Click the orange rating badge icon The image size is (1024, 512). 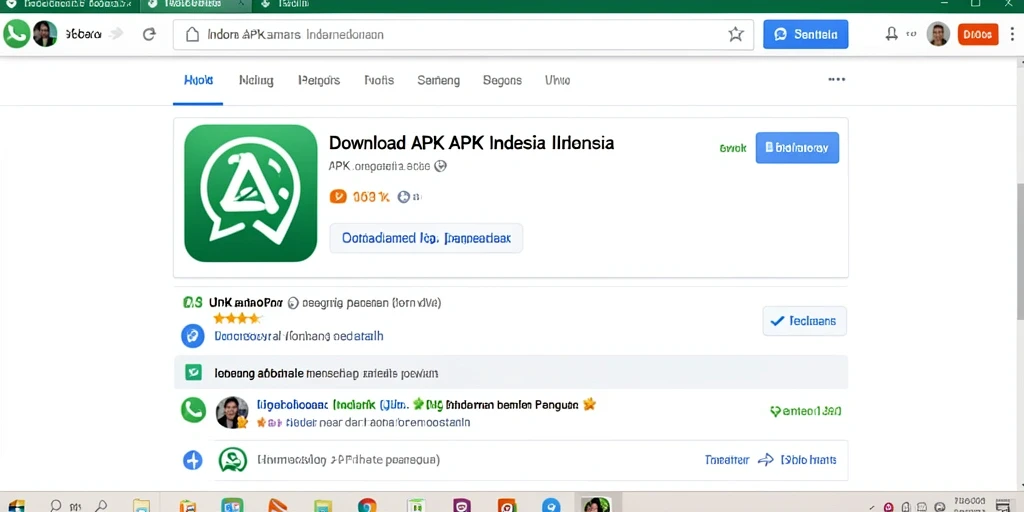pos(338,196)
